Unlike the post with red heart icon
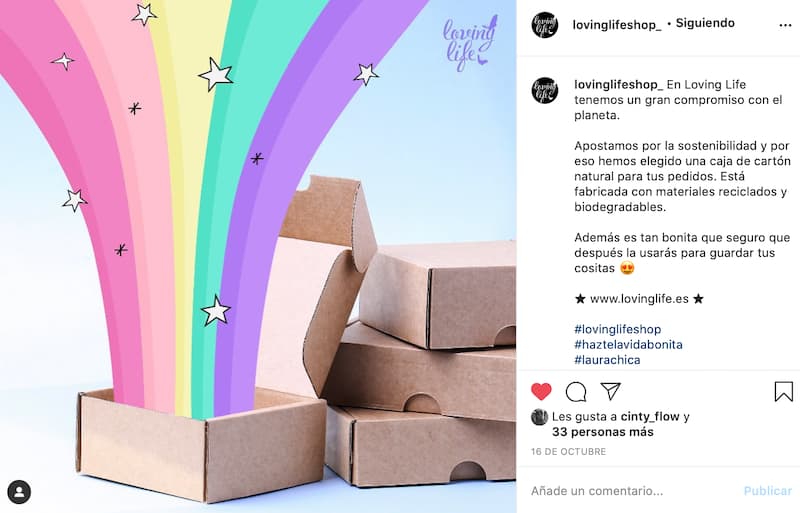Image resolution: width=800 pixels, height=513 pixels. pyautogui.click(x=541, y=392)
